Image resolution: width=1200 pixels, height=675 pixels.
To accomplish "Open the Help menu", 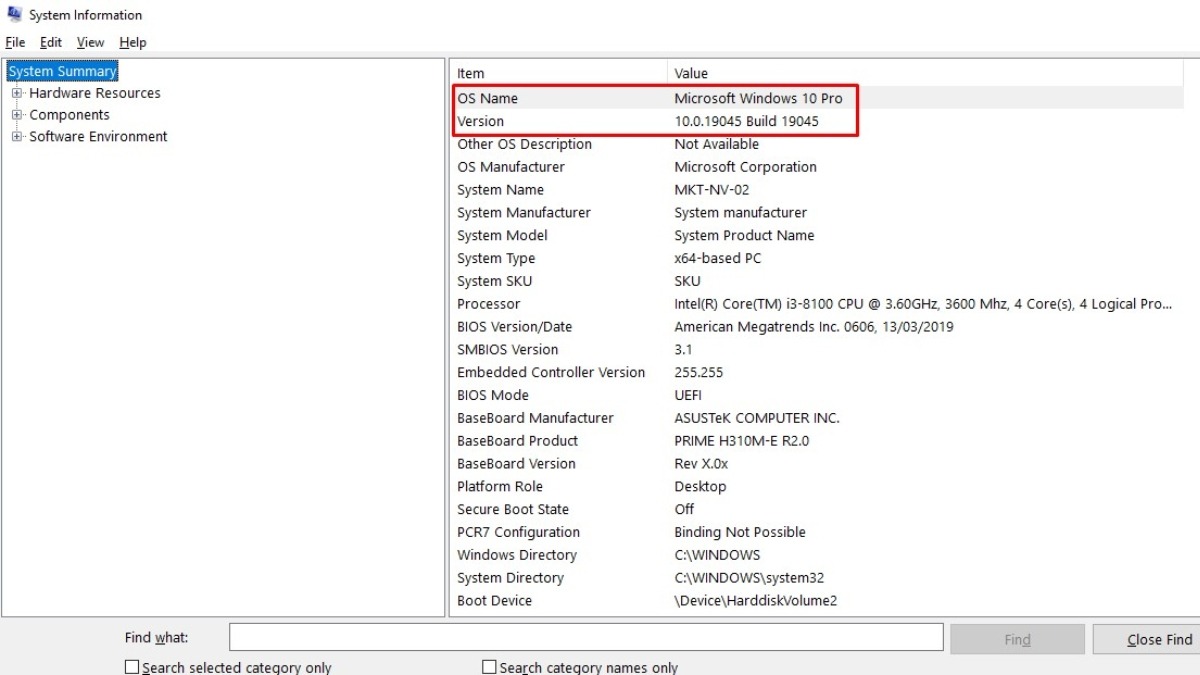I will (133, 42).
